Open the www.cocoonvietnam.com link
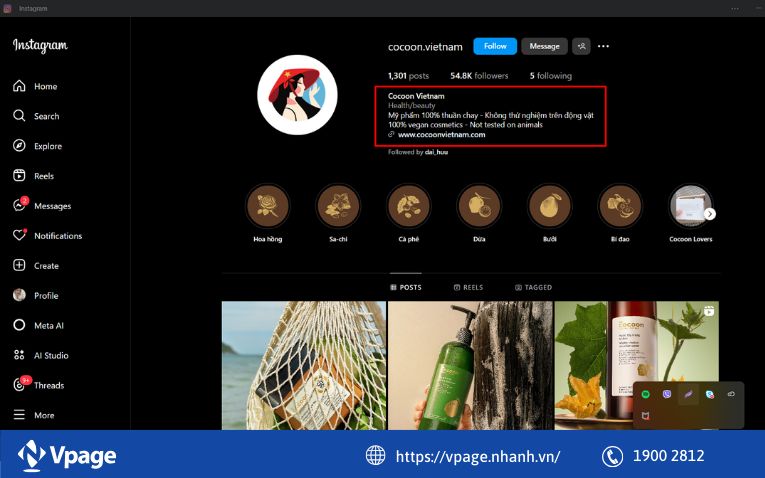The width and height of the screenshot is (765, 478). pos(442,135)
